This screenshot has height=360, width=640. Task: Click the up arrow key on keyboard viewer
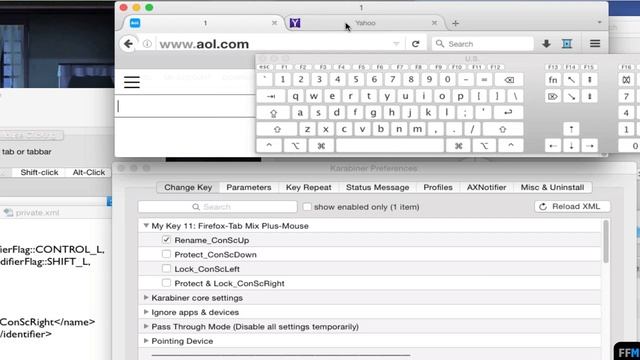coord(571,129)
